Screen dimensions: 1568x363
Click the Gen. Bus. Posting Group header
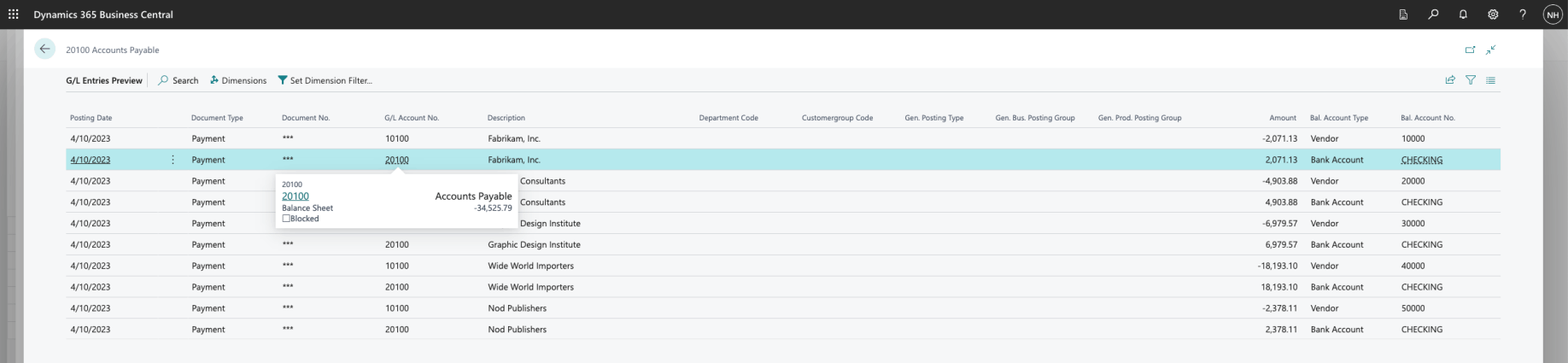click(x=1035, y=118)
